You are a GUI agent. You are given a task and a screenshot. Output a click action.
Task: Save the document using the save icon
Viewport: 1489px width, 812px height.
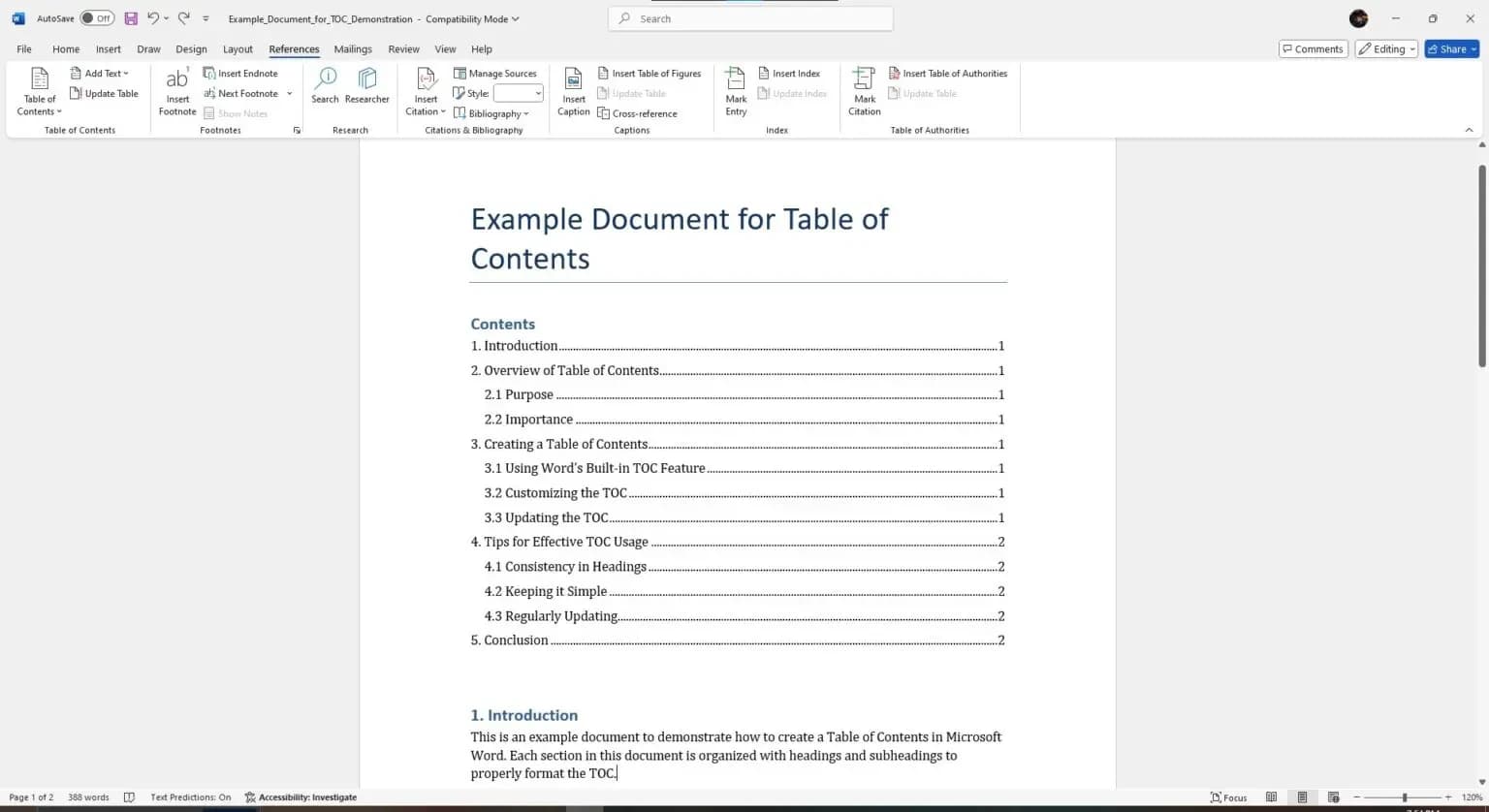pyautogui.click(x=131, y=18)
